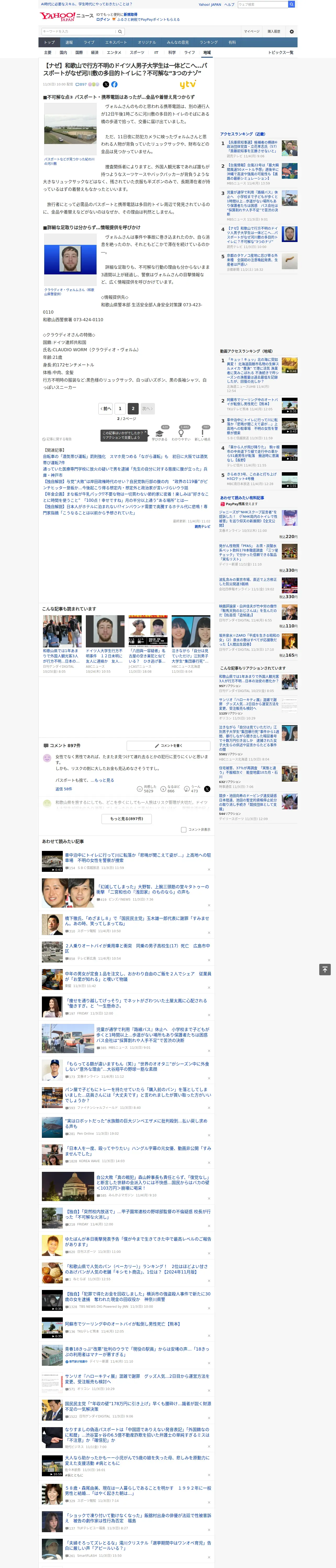Open article サンリオ「ハローキティ展」混雑で謝罪
The height and width of the screenshot is (1568, 336).
[137, 1379]
